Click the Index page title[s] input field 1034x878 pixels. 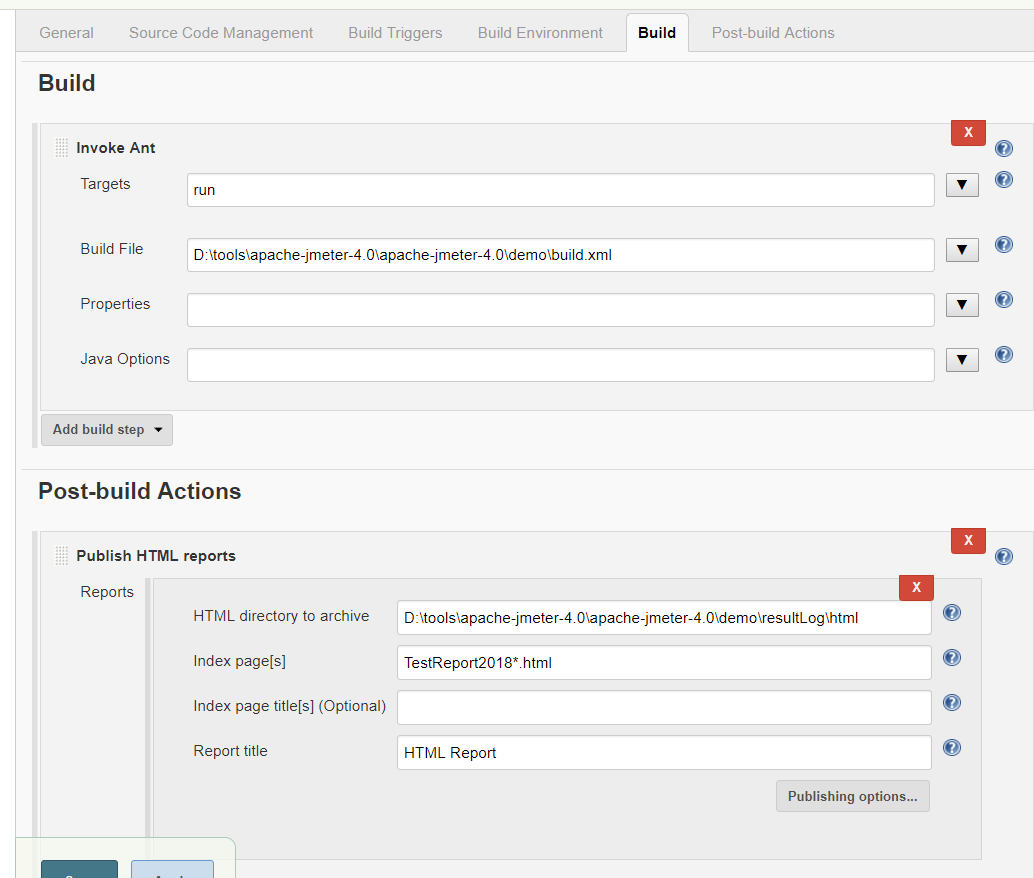(x=663, y=707)
